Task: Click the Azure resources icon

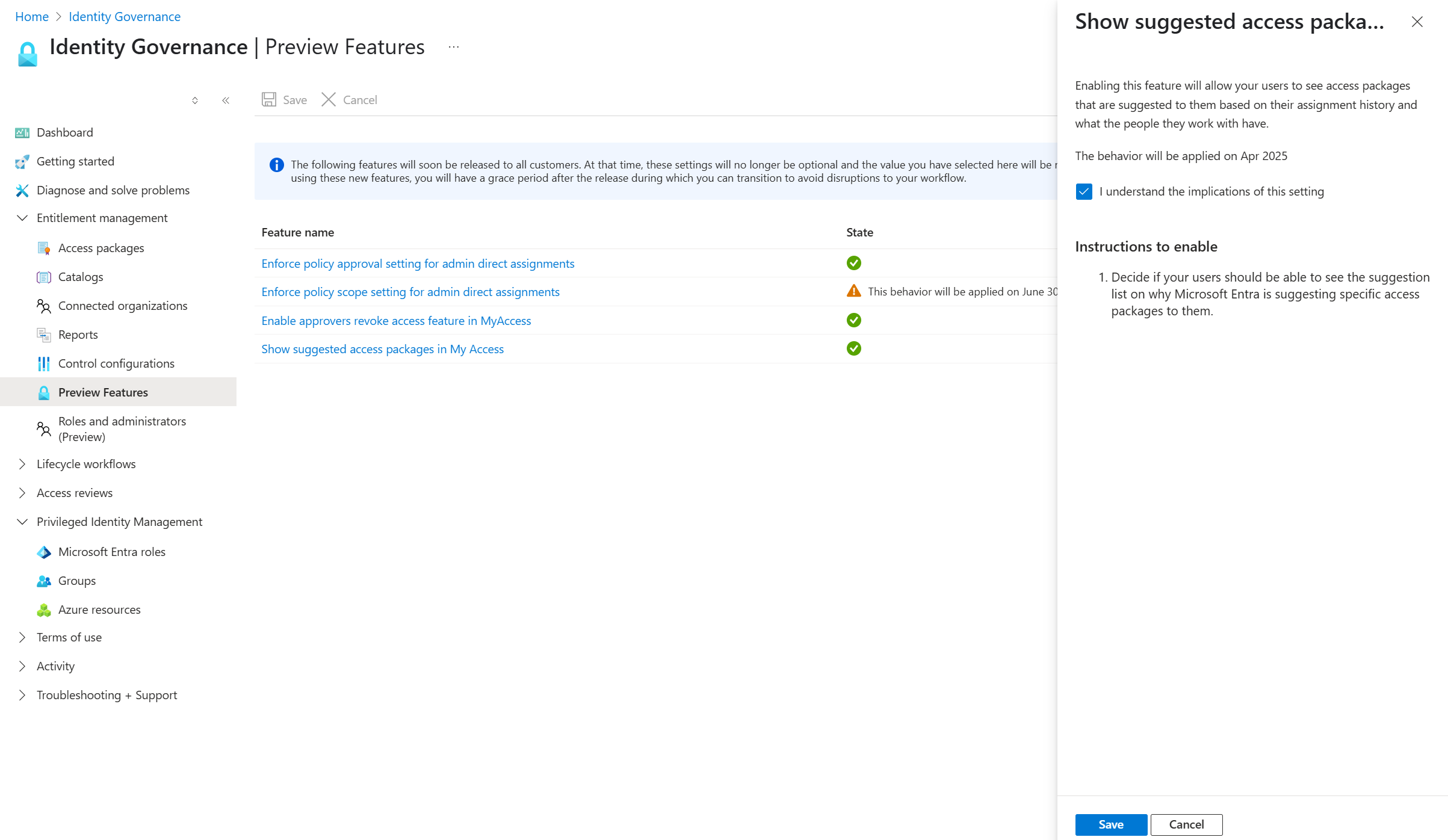Action: (44, 610)
